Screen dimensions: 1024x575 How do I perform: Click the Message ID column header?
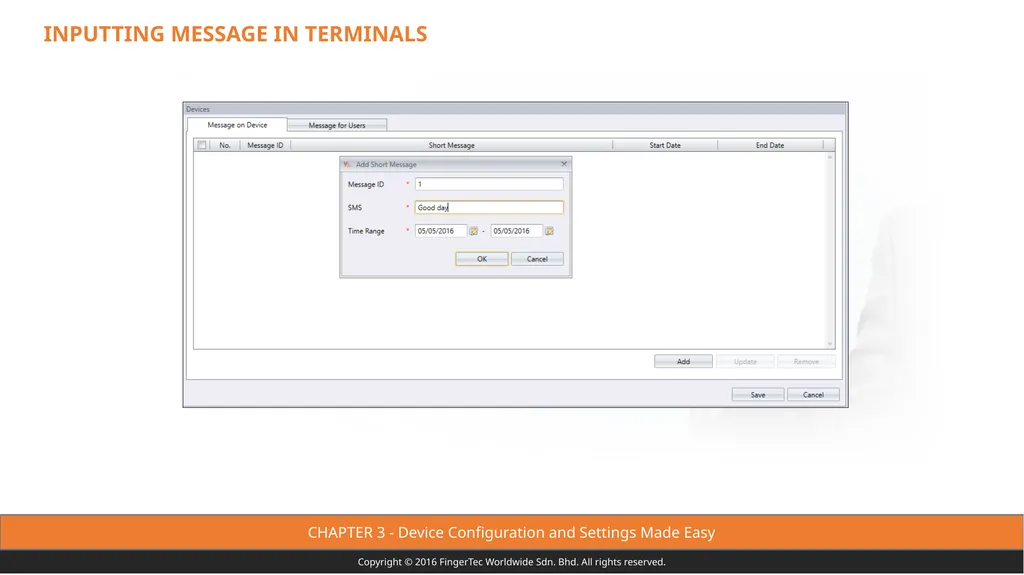click(265, 145)
